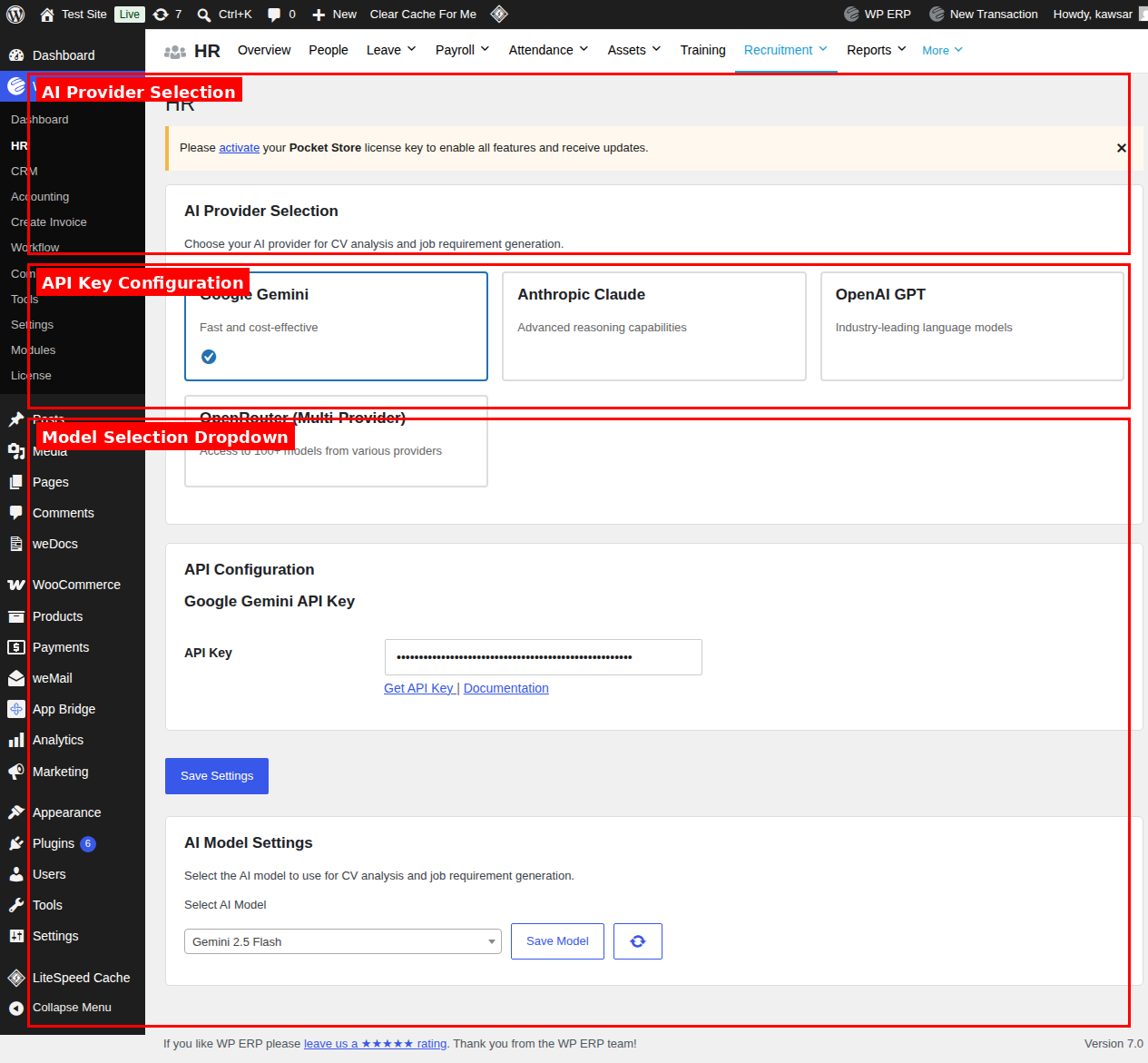This screenshot has width=1148, height=1063.
Task: Expand the Attendance menu
Action: click(549, 50)
